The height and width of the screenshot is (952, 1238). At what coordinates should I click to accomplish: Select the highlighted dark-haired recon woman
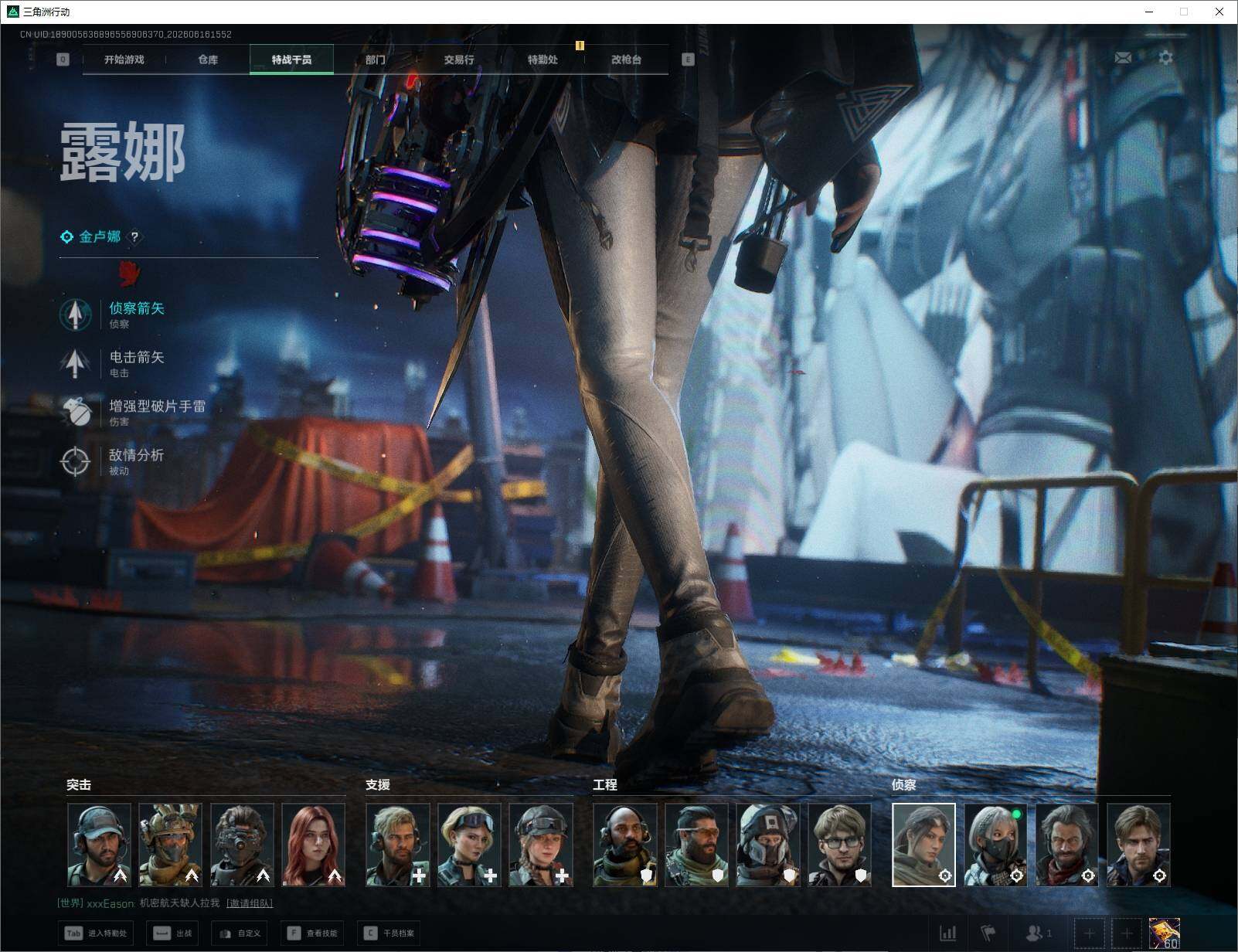point(924,845)
